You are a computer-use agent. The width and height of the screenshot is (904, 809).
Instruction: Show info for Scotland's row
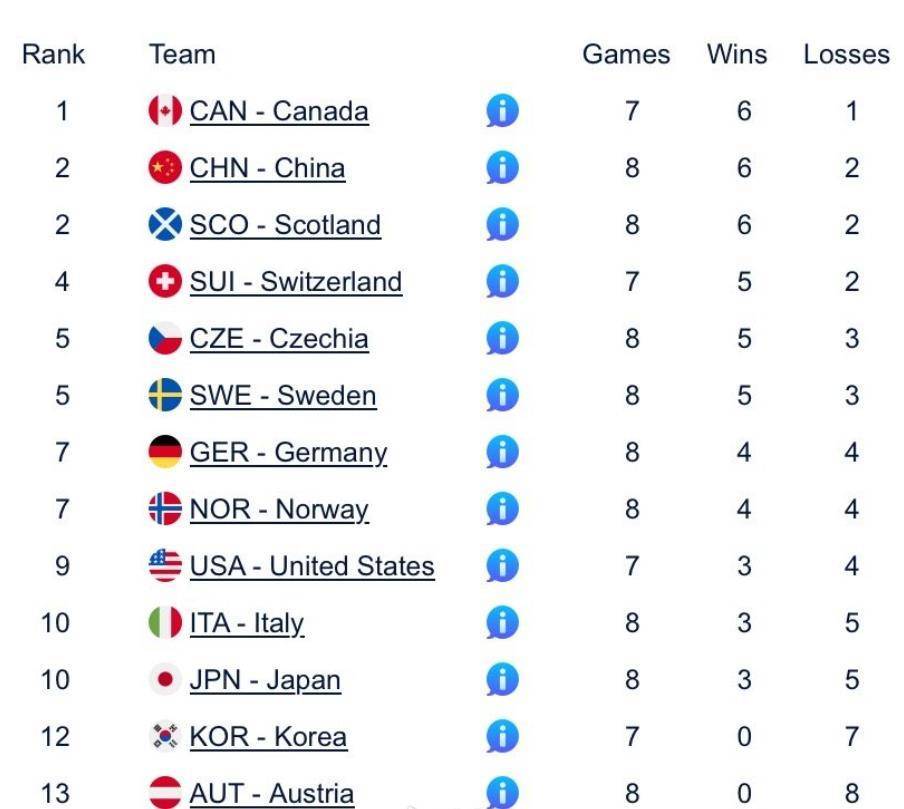(502, 225)
